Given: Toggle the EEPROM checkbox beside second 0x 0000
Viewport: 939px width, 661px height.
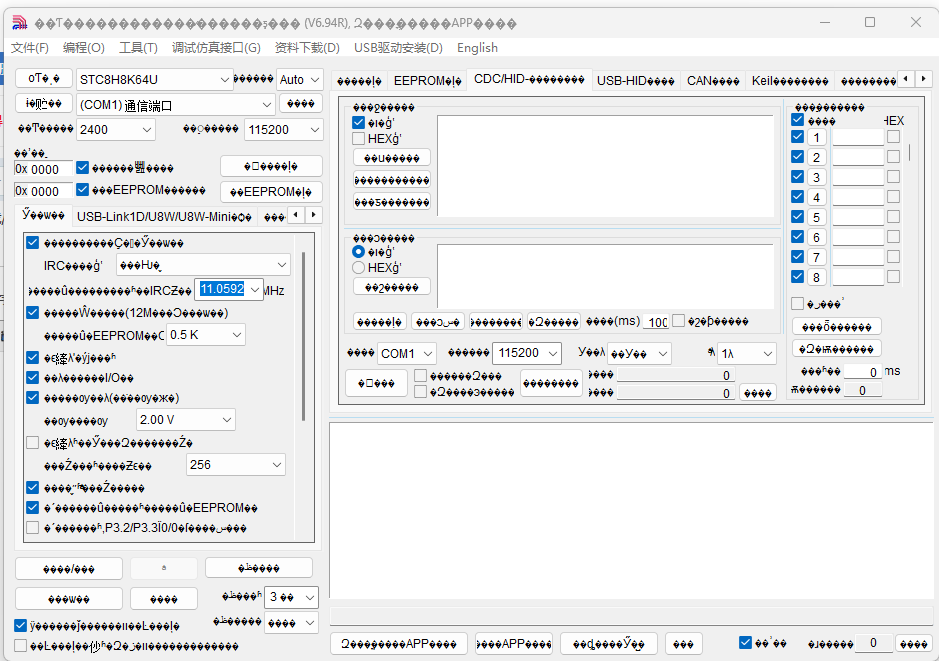Looking at the screenshot, I should (x=83, y=190).
